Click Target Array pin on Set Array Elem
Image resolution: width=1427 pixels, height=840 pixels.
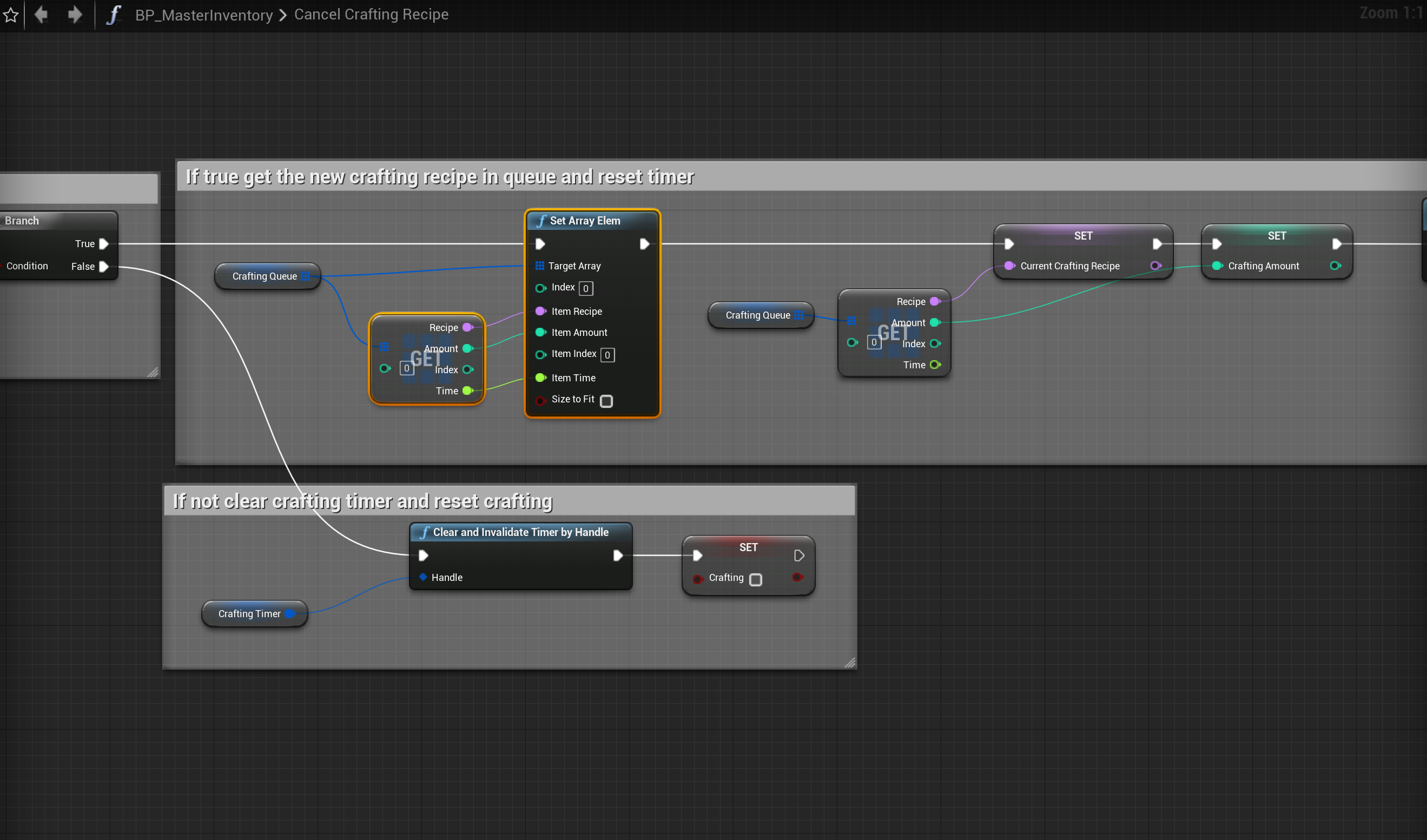pyautogui.click(x=540, y=266)
